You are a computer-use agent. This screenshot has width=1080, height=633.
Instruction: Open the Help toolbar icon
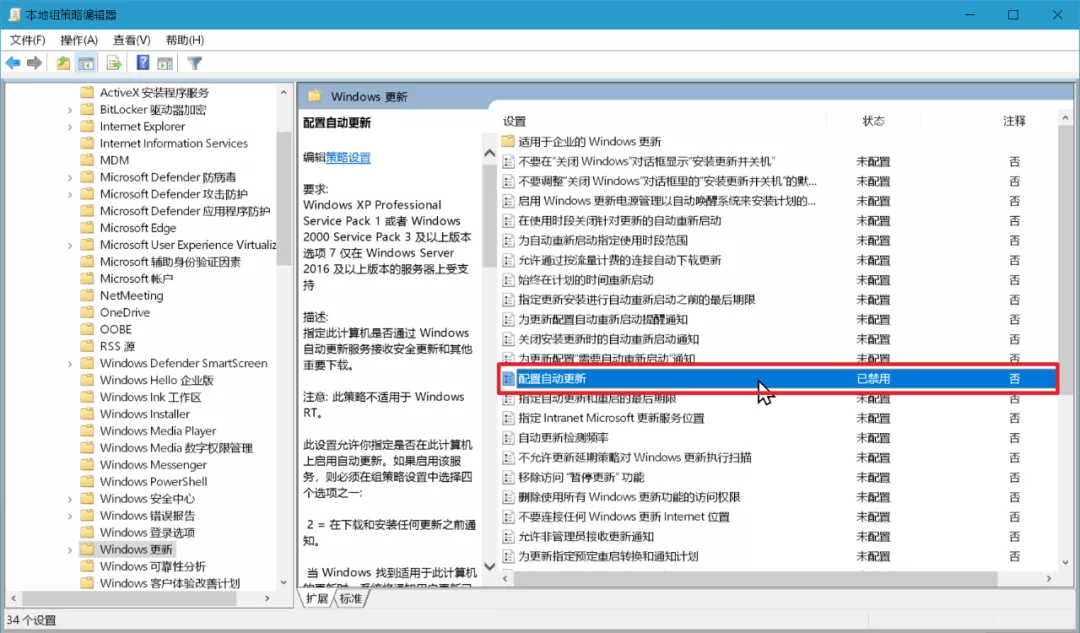[x=143, y=63]
